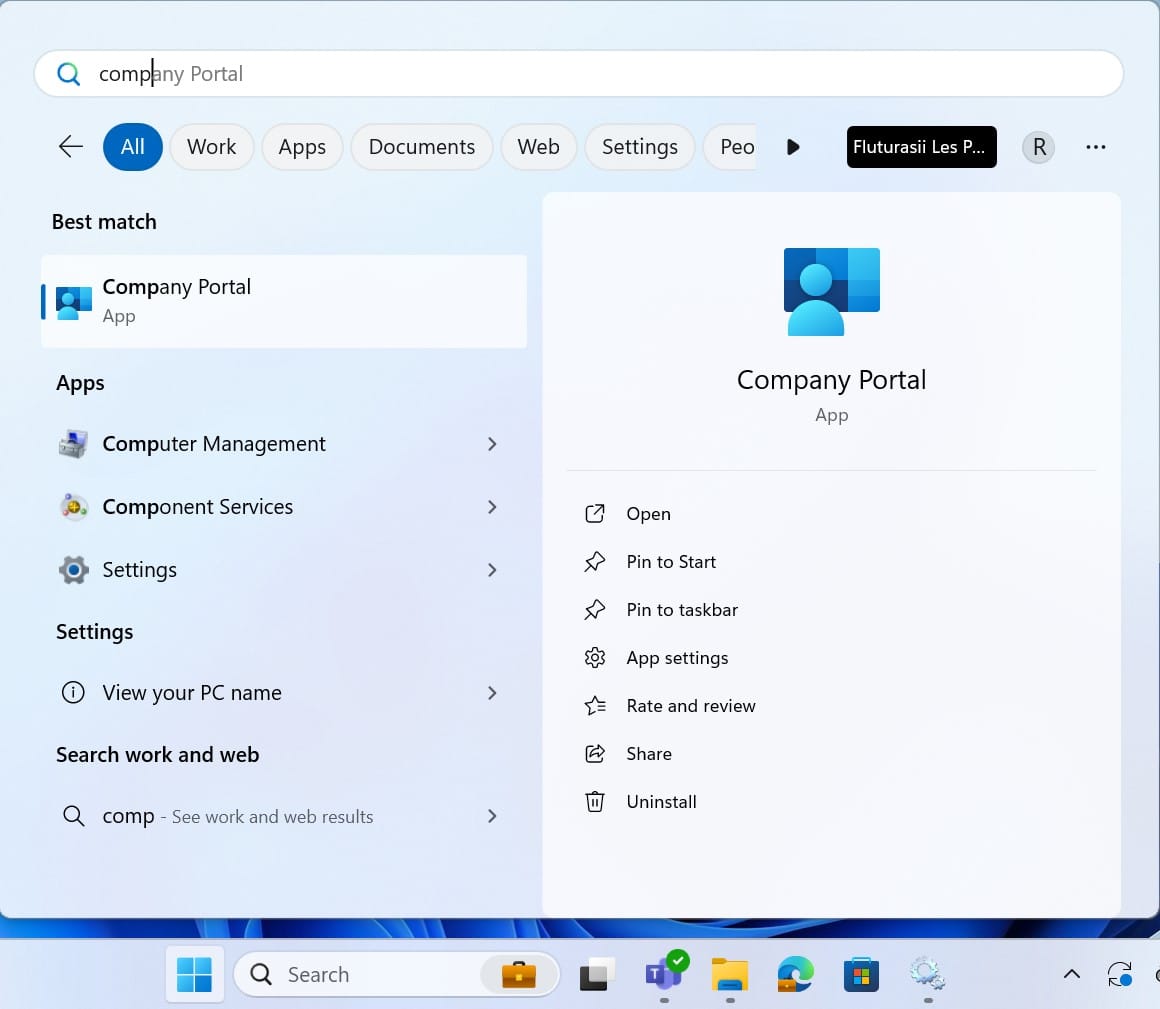Click the Component Services icon
Screen dimensions: 1160x1009
73,507
